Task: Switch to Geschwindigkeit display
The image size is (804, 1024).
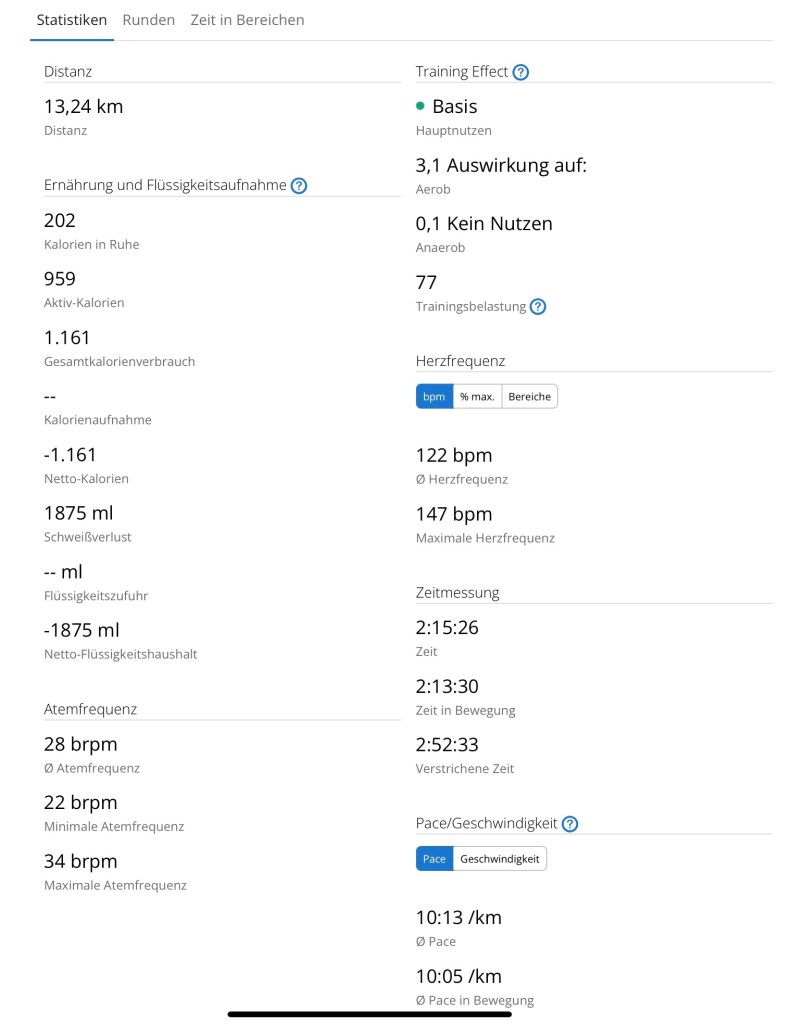Action: tap(499, 859)
